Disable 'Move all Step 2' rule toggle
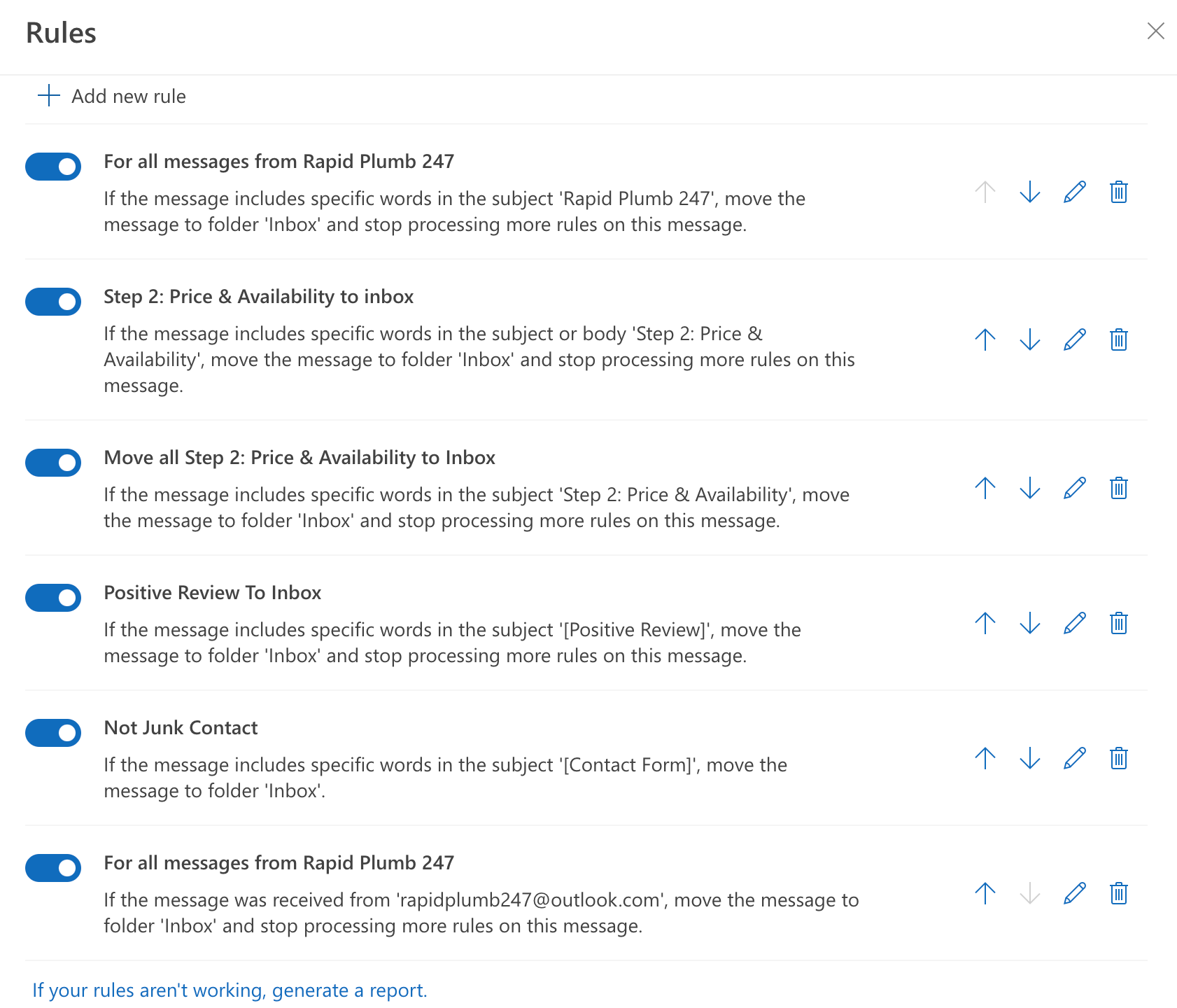Screen dimensions: 1177x1008 tap(53, 463)
